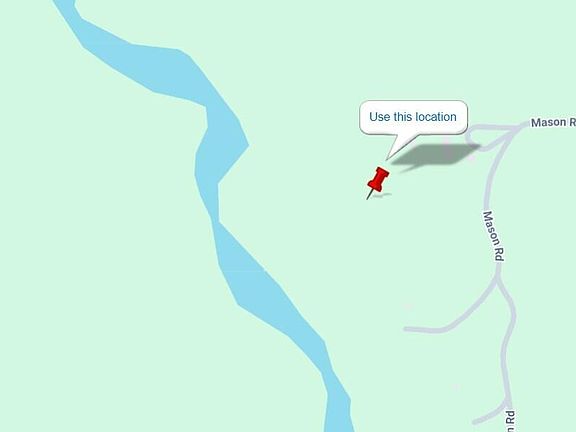The width and height of the screenshot is (576, 432).
Task: Click the partially visible road label below Mason Rd
Action: (510, 421)
